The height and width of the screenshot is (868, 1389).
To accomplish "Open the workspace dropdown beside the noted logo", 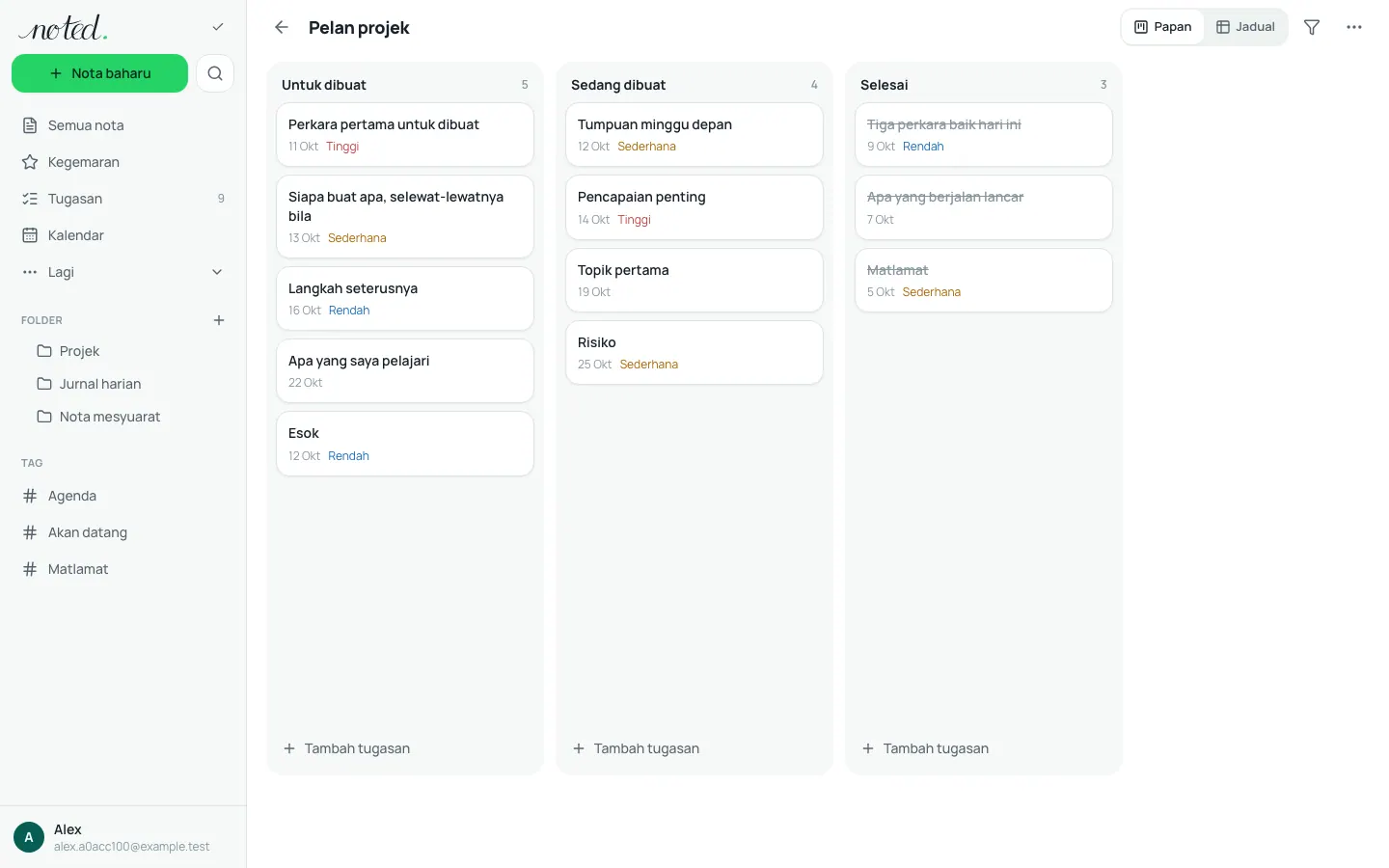I will tap(218, 27).
